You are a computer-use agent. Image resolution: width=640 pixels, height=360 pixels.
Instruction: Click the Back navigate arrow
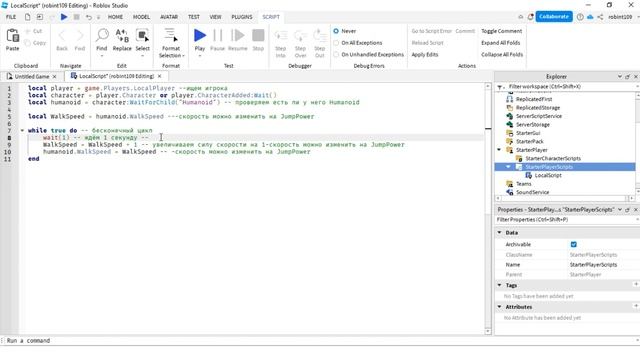62,36
